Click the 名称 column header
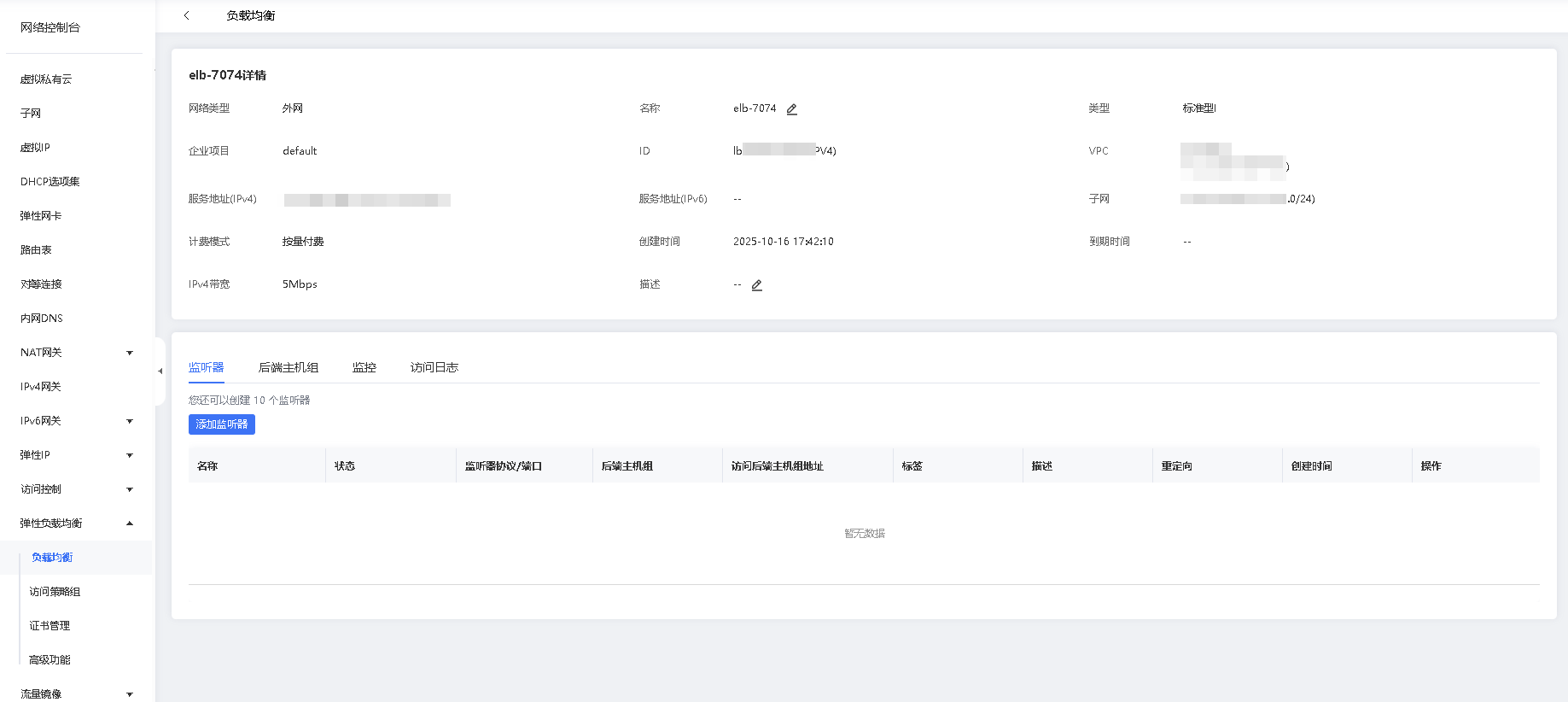 207,466
